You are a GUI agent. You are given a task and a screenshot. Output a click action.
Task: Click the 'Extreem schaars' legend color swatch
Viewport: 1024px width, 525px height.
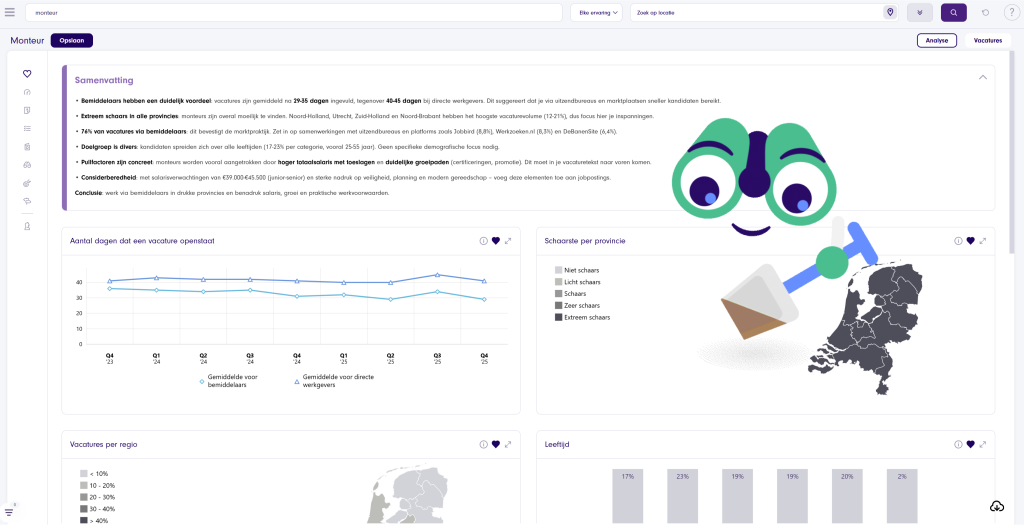(558, 317)
